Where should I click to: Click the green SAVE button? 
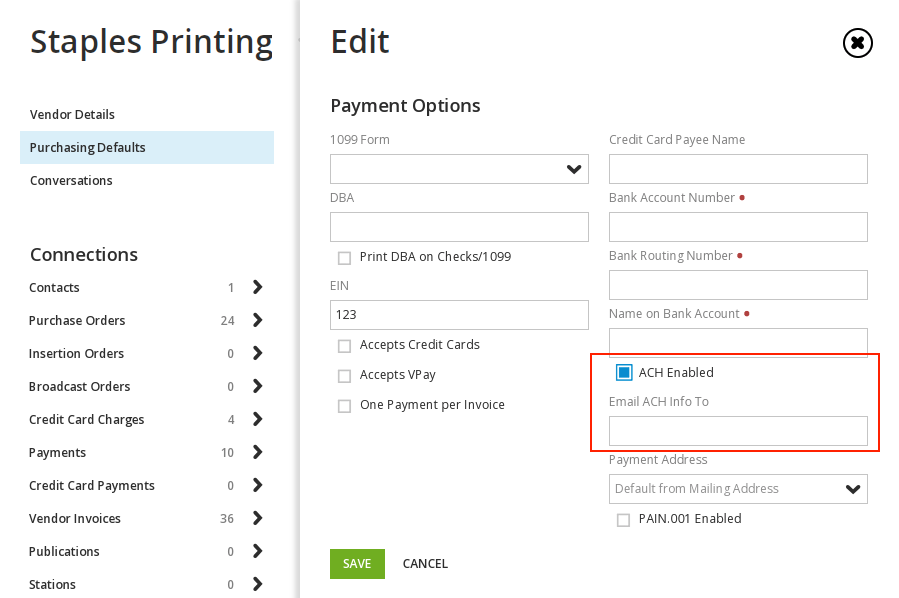pyautogui.click(x=357, y=564)
